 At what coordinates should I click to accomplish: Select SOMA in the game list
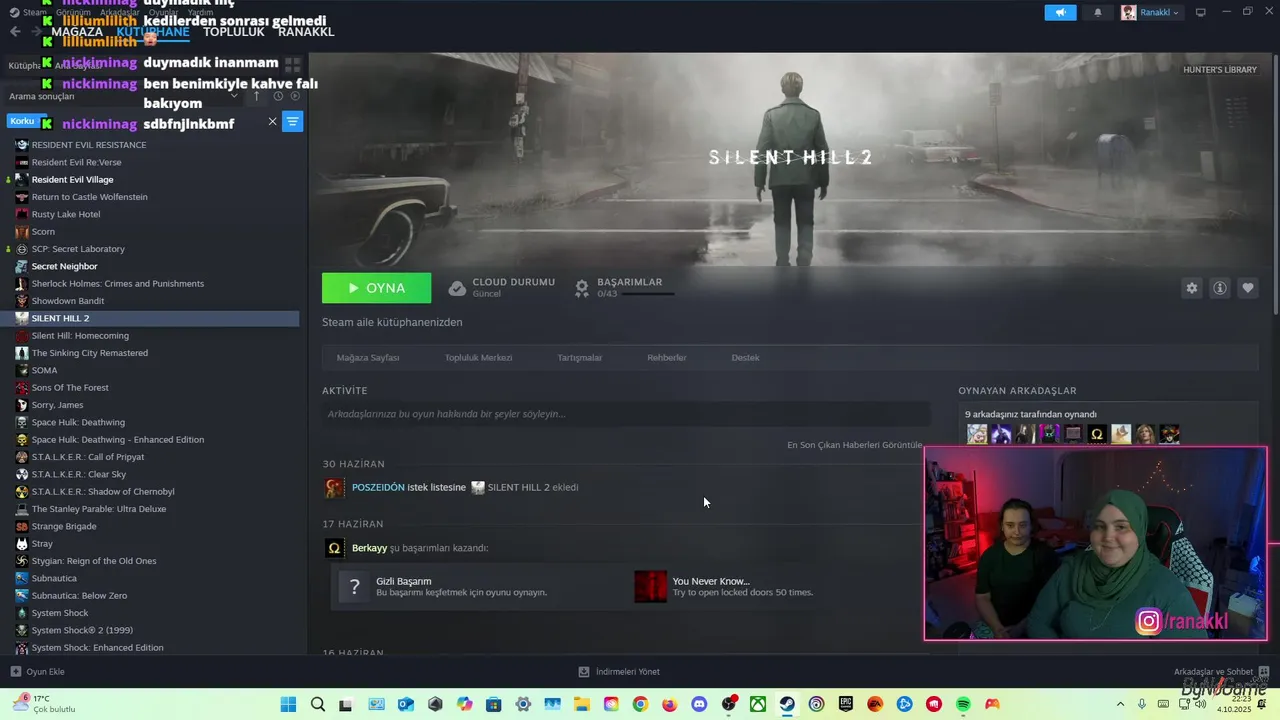click(x=44, y=370)
